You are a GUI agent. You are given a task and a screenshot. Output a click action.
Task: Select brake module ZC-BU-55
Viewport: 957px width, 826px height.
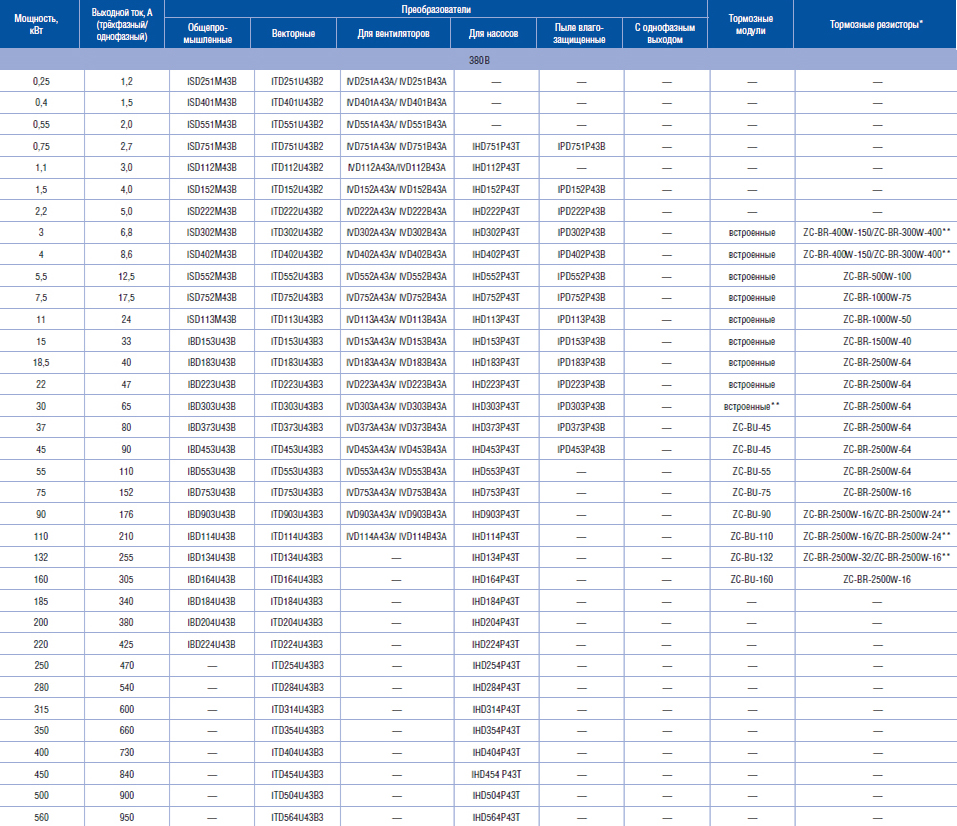tap(752, 471)
